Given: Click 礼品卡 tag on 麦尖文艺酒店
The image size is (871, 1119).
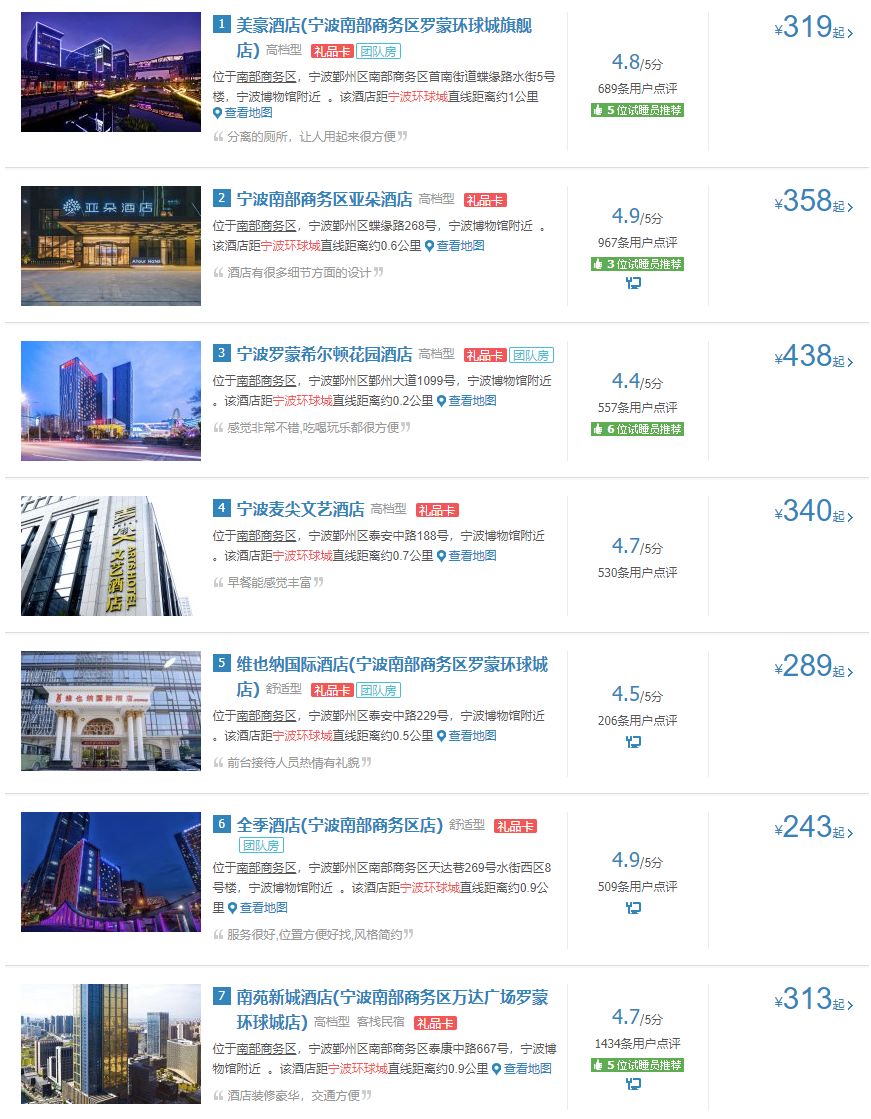Looking at the screenshot, I should click(x=437, y=510).
